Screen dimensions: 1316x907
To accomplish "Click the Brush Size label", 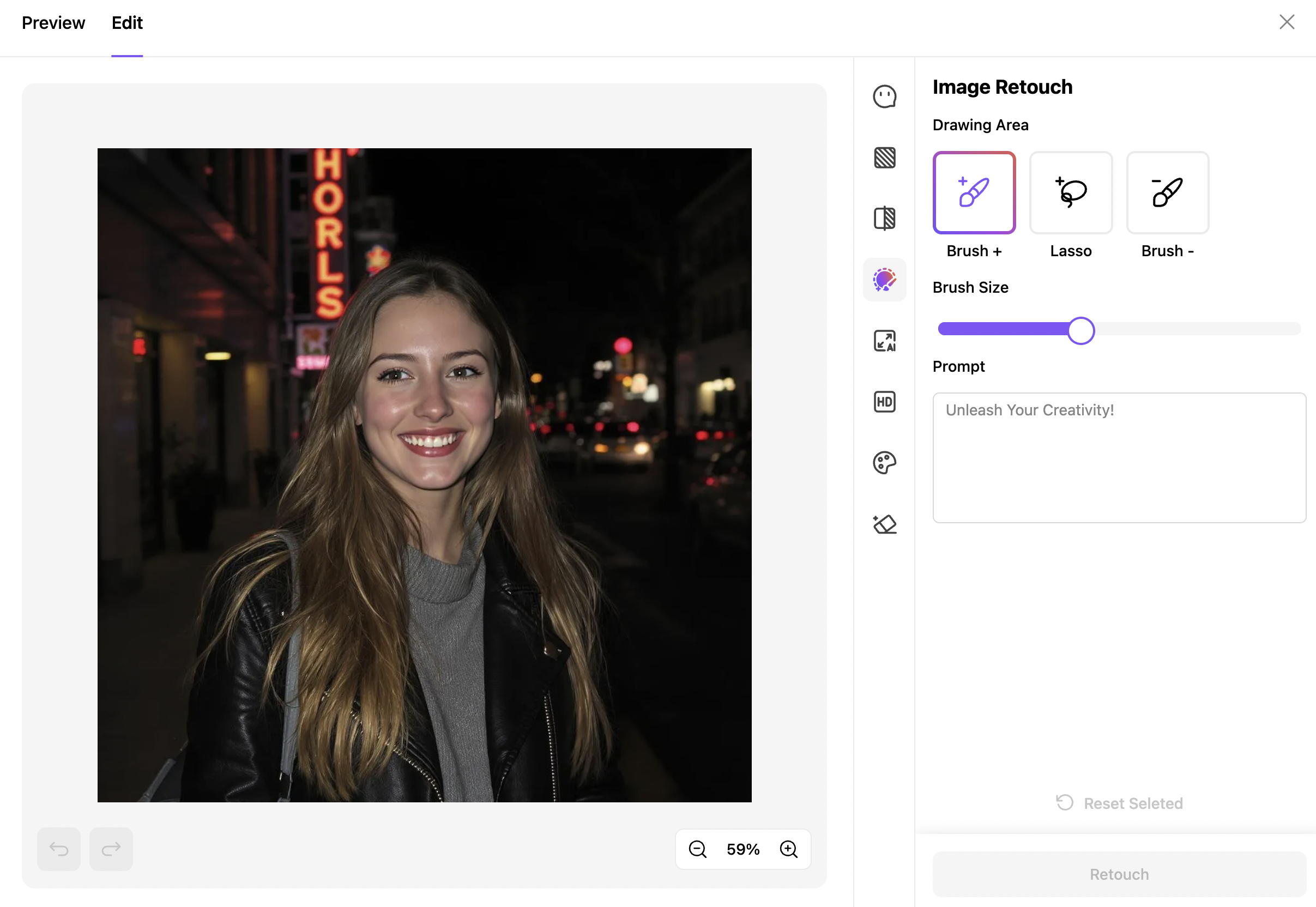I will pos(970,288).
